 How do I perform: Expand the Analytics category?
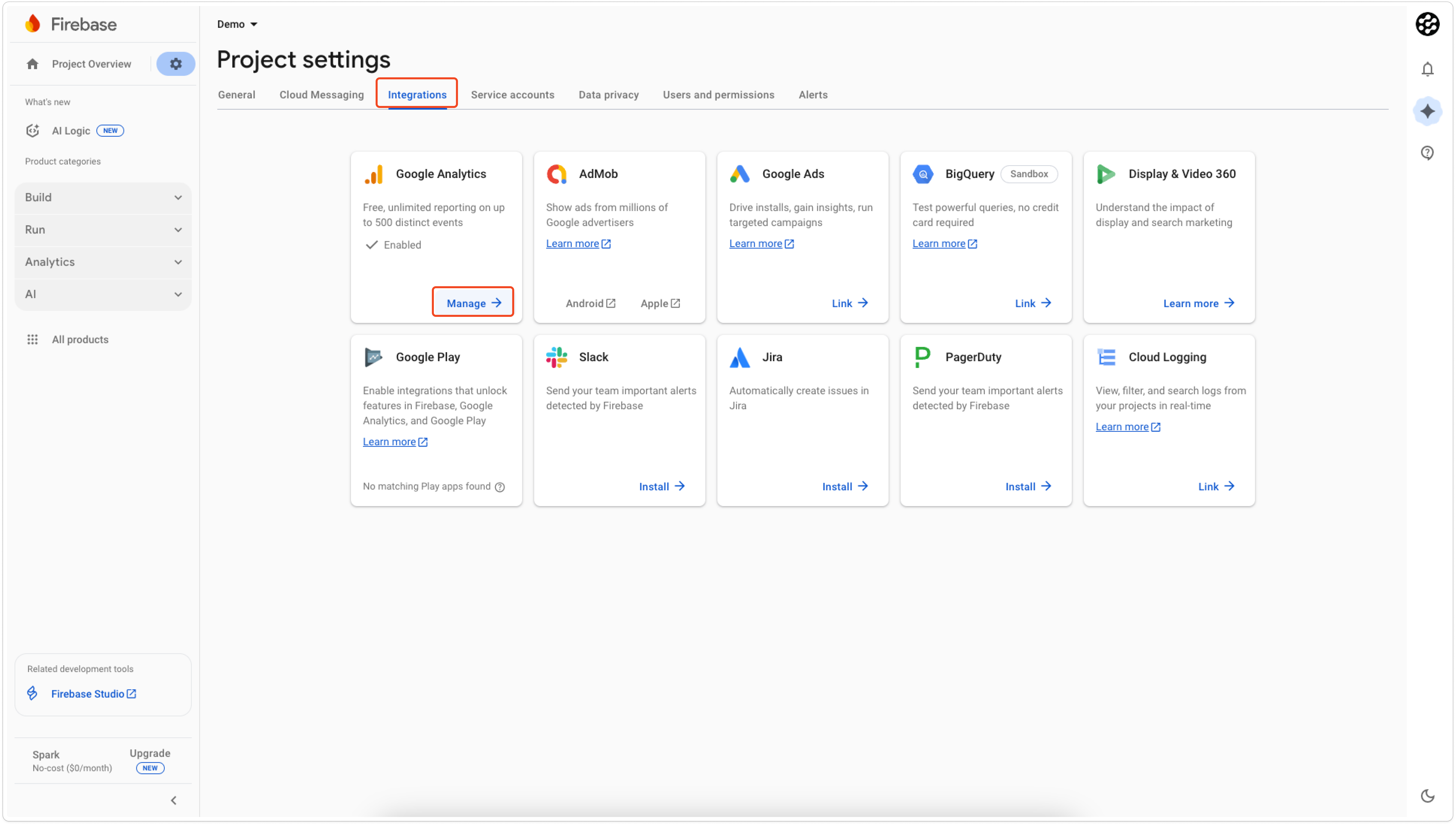pos(103,262)
